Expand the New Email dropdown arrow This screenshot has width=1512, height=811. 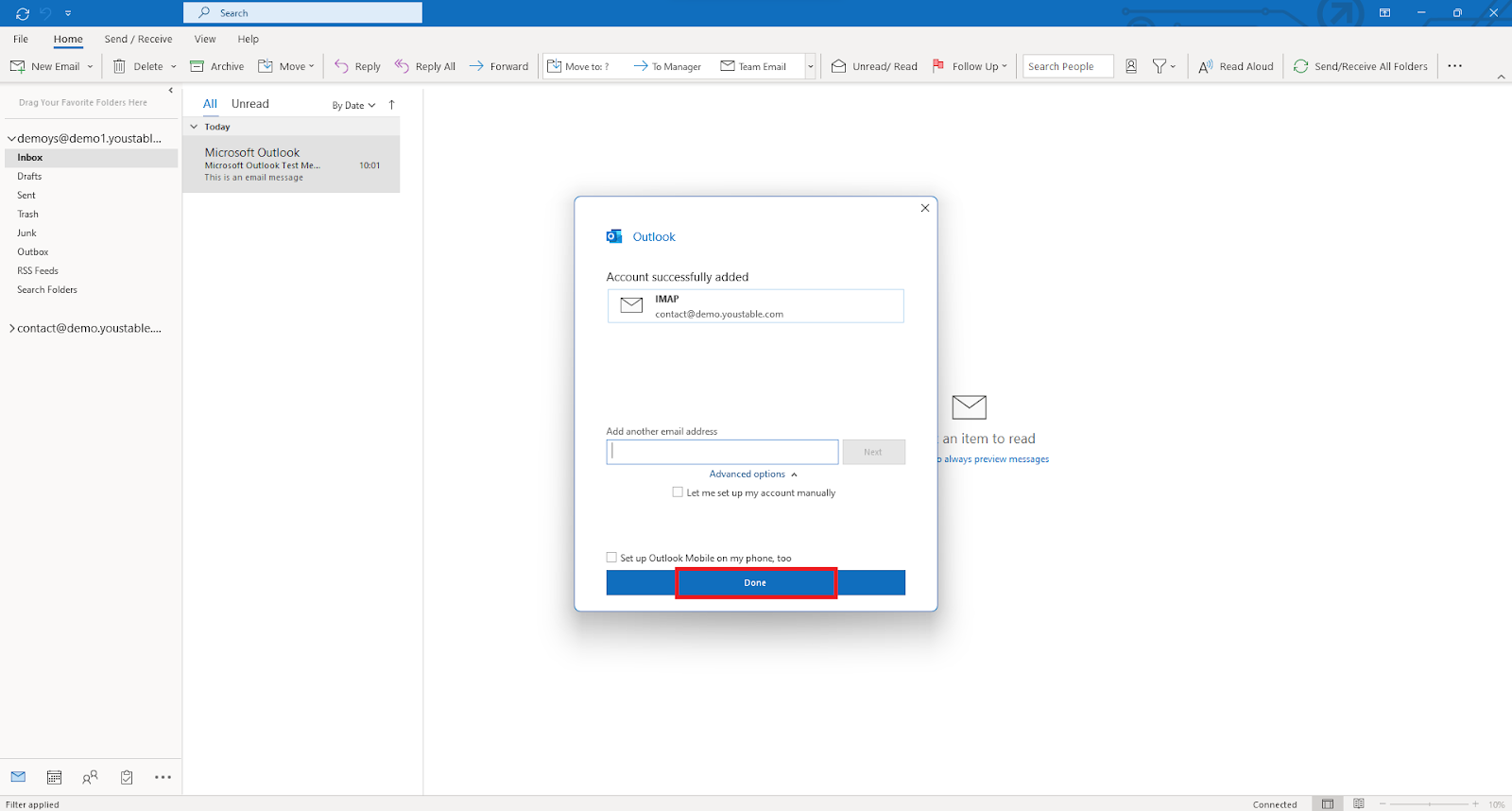(x=91, y=66)
